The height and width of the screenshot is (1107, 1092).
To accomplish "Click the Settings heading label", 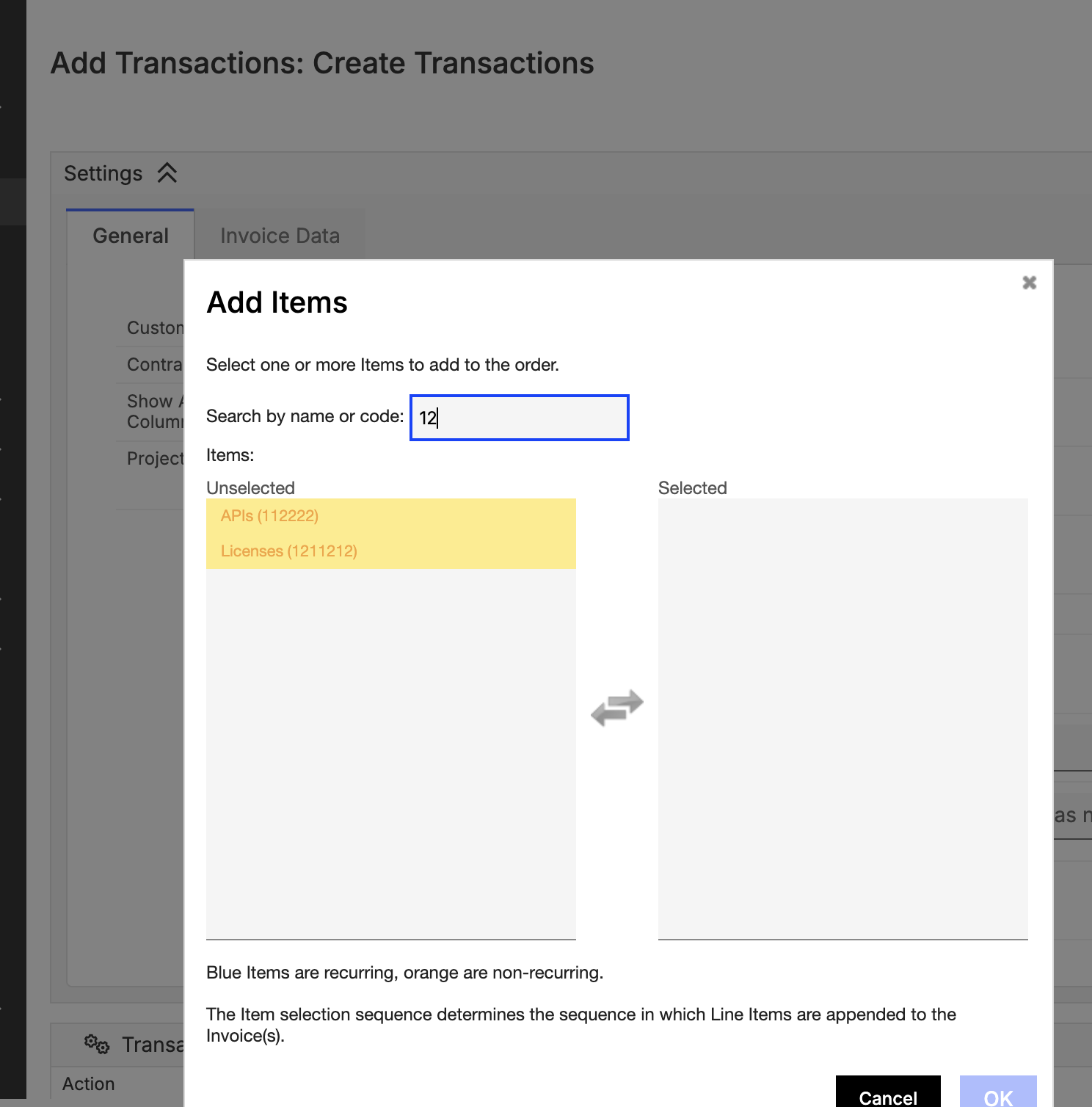I will click(103, 173).
